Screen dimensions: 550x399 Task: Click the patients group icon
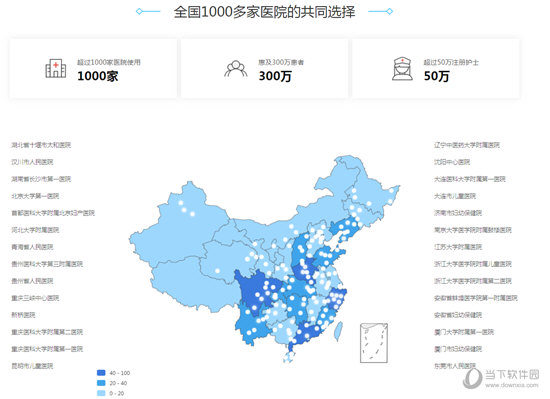click(x=236, y=69)
